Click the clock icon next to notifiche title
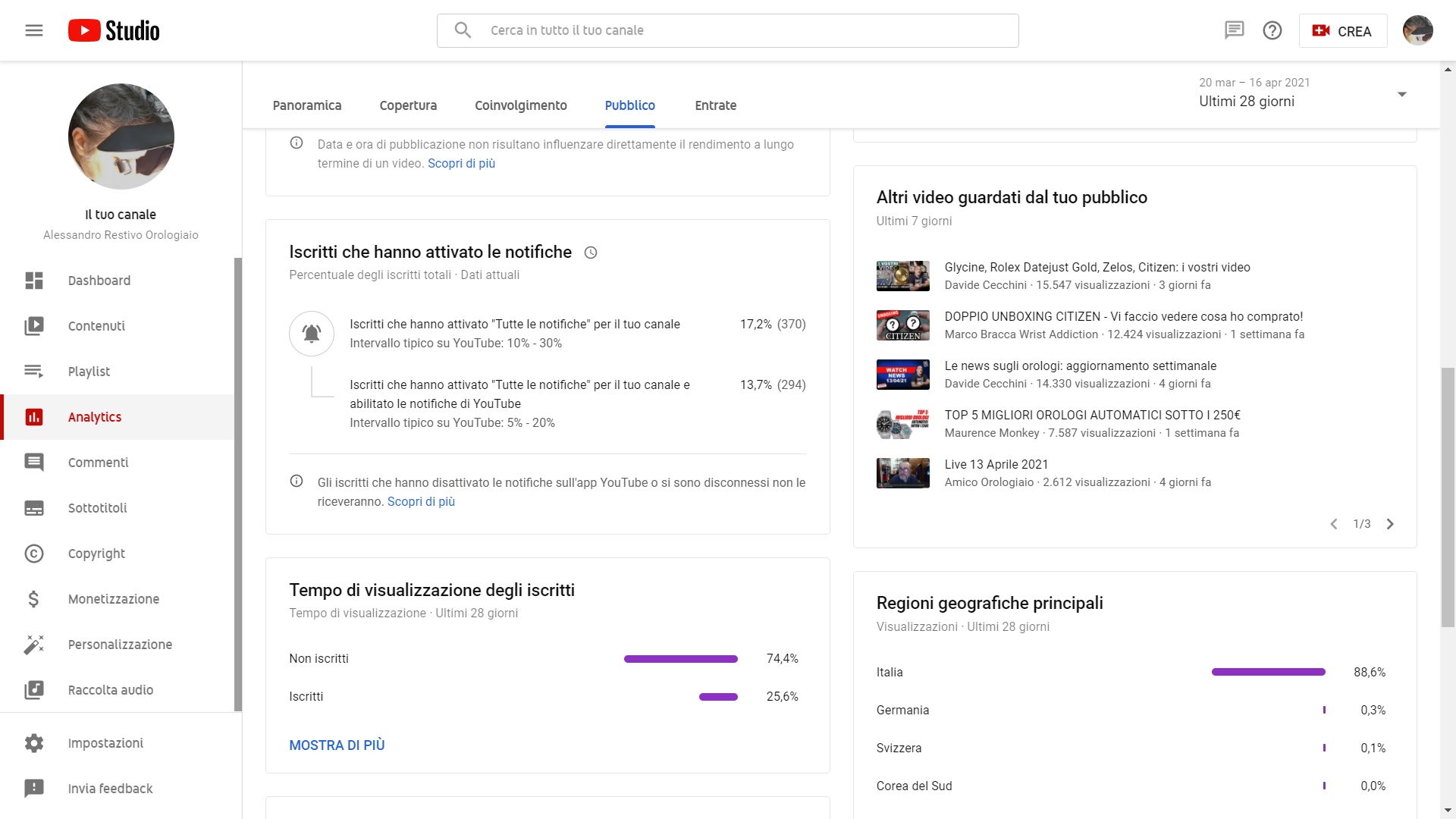Image resolution: width=1456 pixels, height=819 pixels. [591, 253]
